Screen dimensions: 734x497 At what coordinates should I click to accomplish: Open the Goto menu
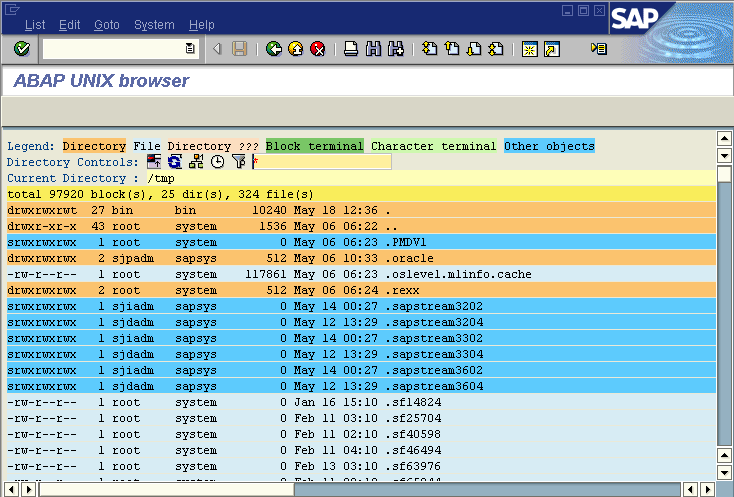107,25
